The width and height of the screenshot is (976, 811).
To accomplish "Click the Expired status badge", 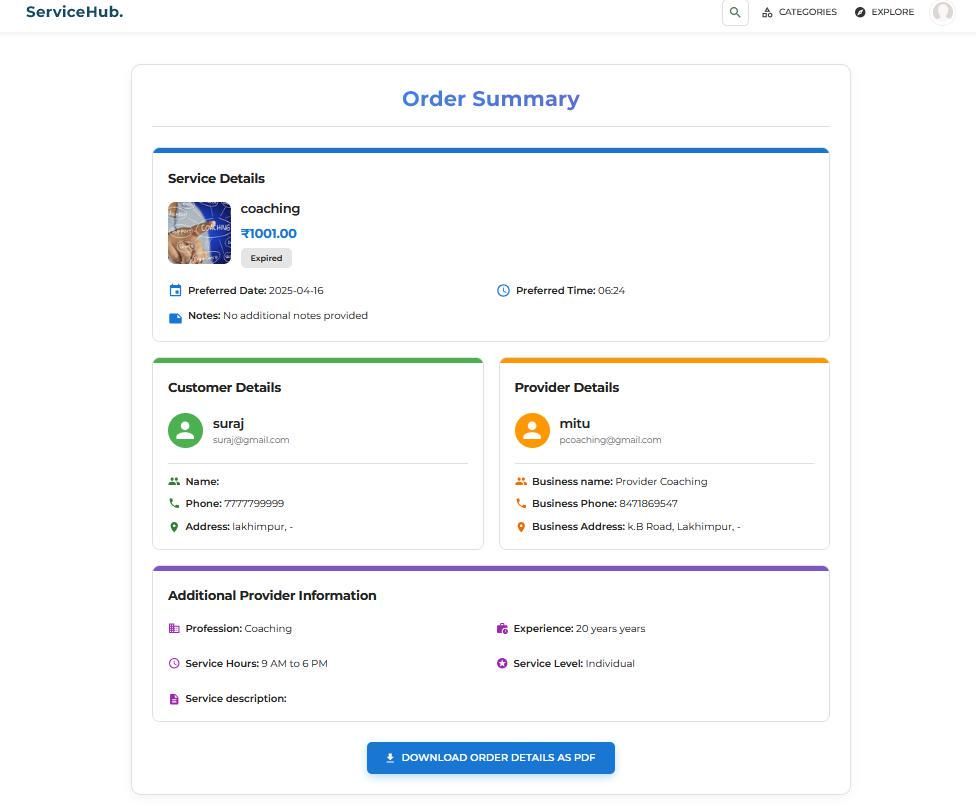I will pos(266,258).
